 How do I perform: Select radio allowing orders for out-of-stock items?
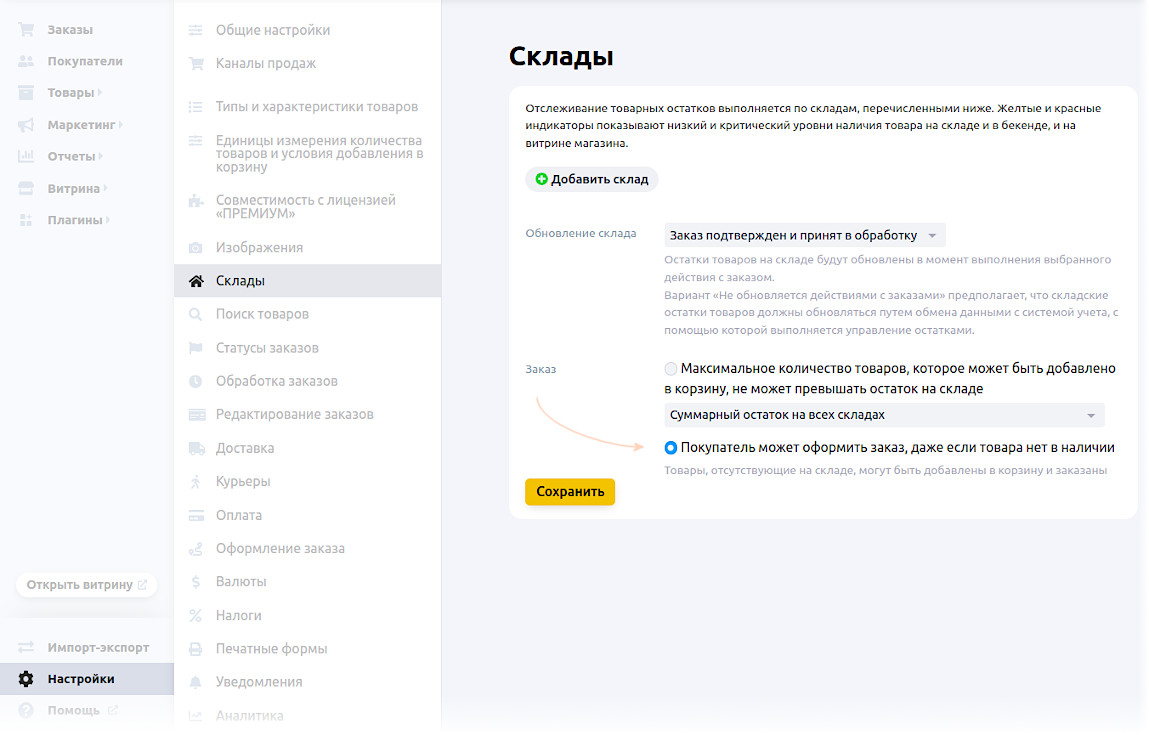pyautogui.click(x=671, y=448)
